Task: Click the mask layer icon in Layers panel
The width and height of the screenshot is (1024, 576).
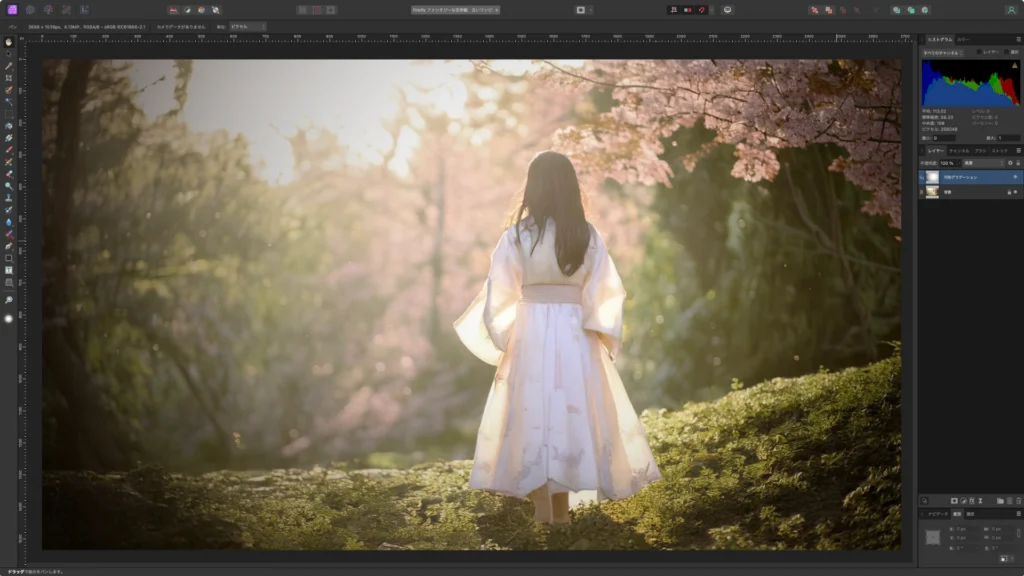Action: [954, 500]
